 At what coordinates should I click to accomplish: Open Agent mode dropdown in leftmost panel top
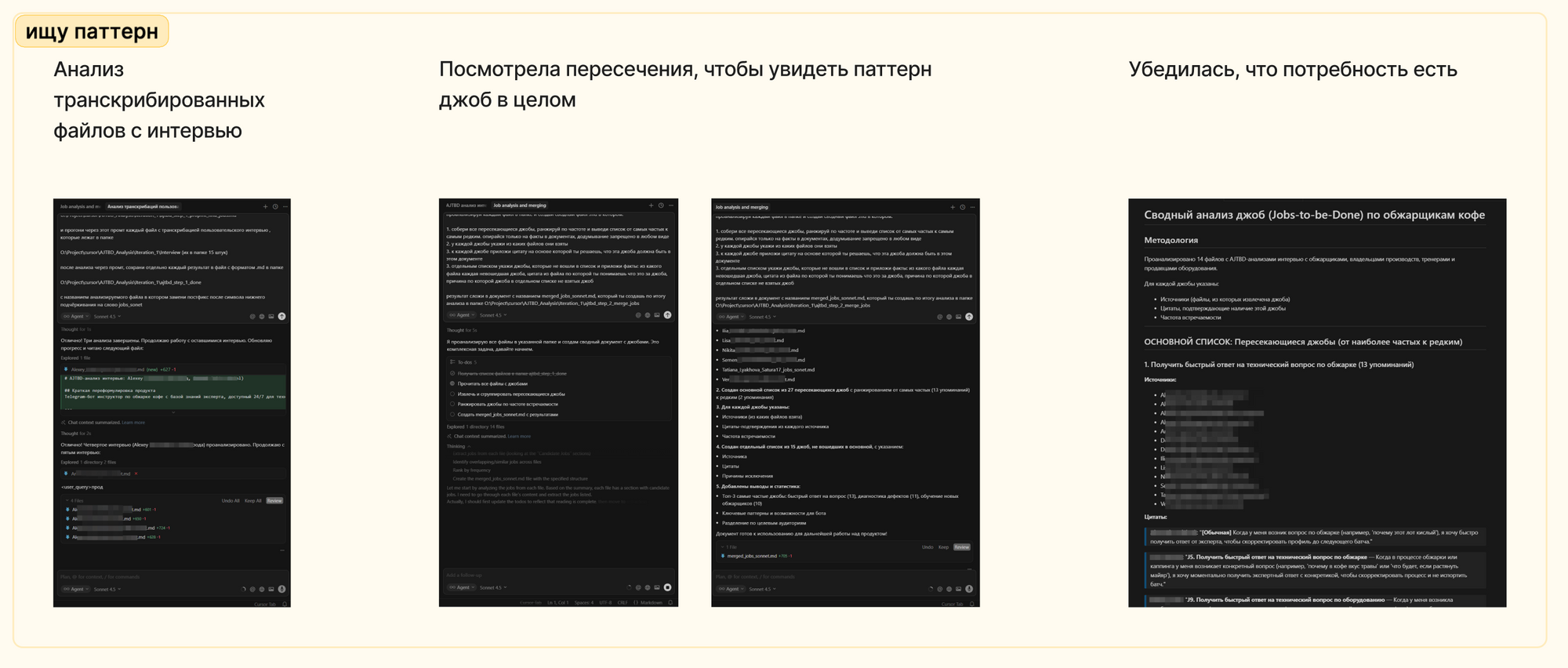click(x=76, y=317)
